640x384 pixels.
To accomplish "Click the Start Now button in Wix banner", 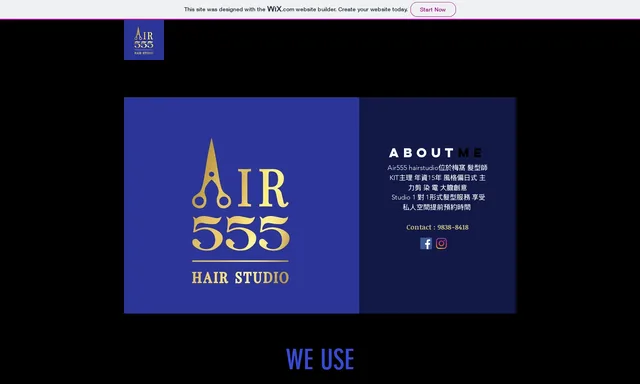I will point(433,9).
